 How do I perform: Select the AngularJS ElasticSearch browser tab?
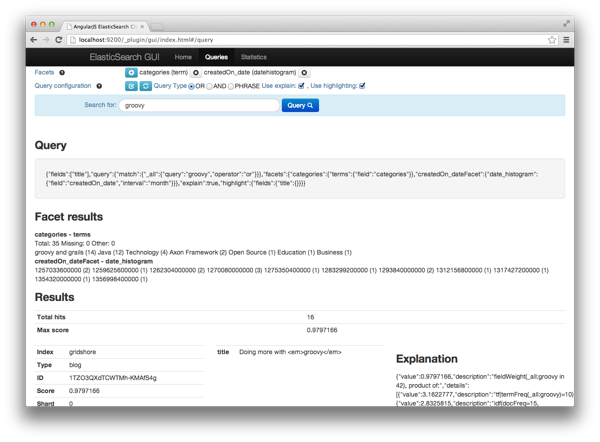click(x=103, y=27)
